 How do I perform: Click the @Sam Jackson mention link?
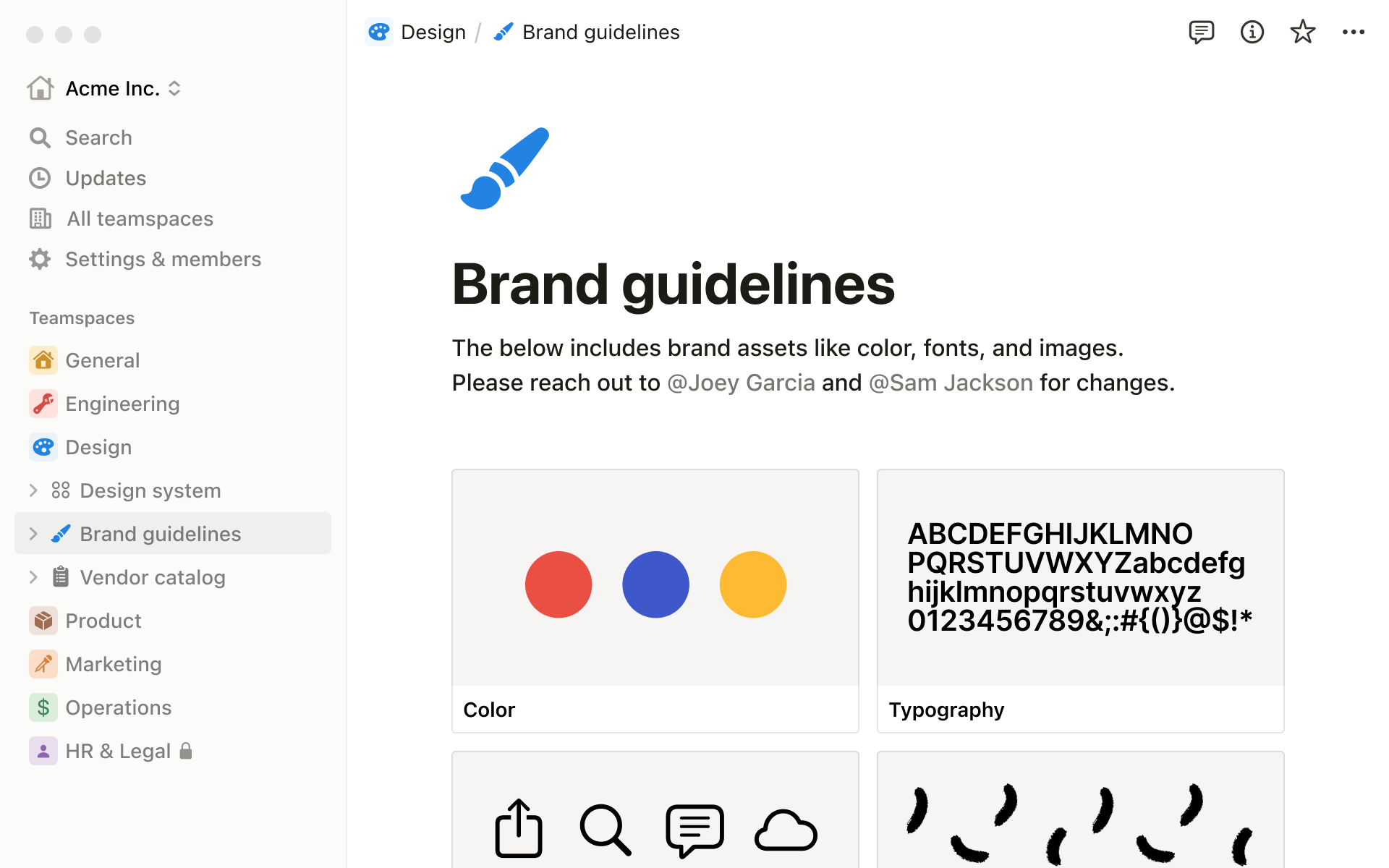coord(951,383)
